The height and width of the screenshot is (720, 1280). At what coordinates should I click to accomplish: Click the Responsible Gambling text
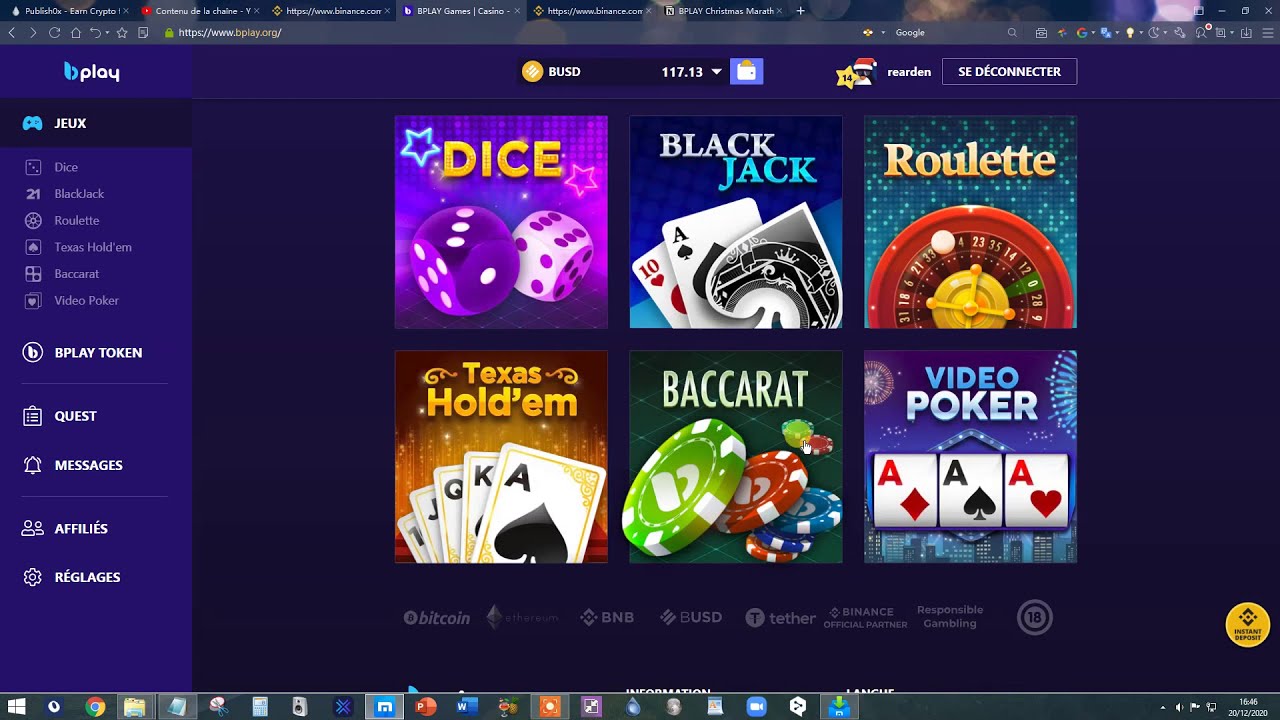[950, 617]
